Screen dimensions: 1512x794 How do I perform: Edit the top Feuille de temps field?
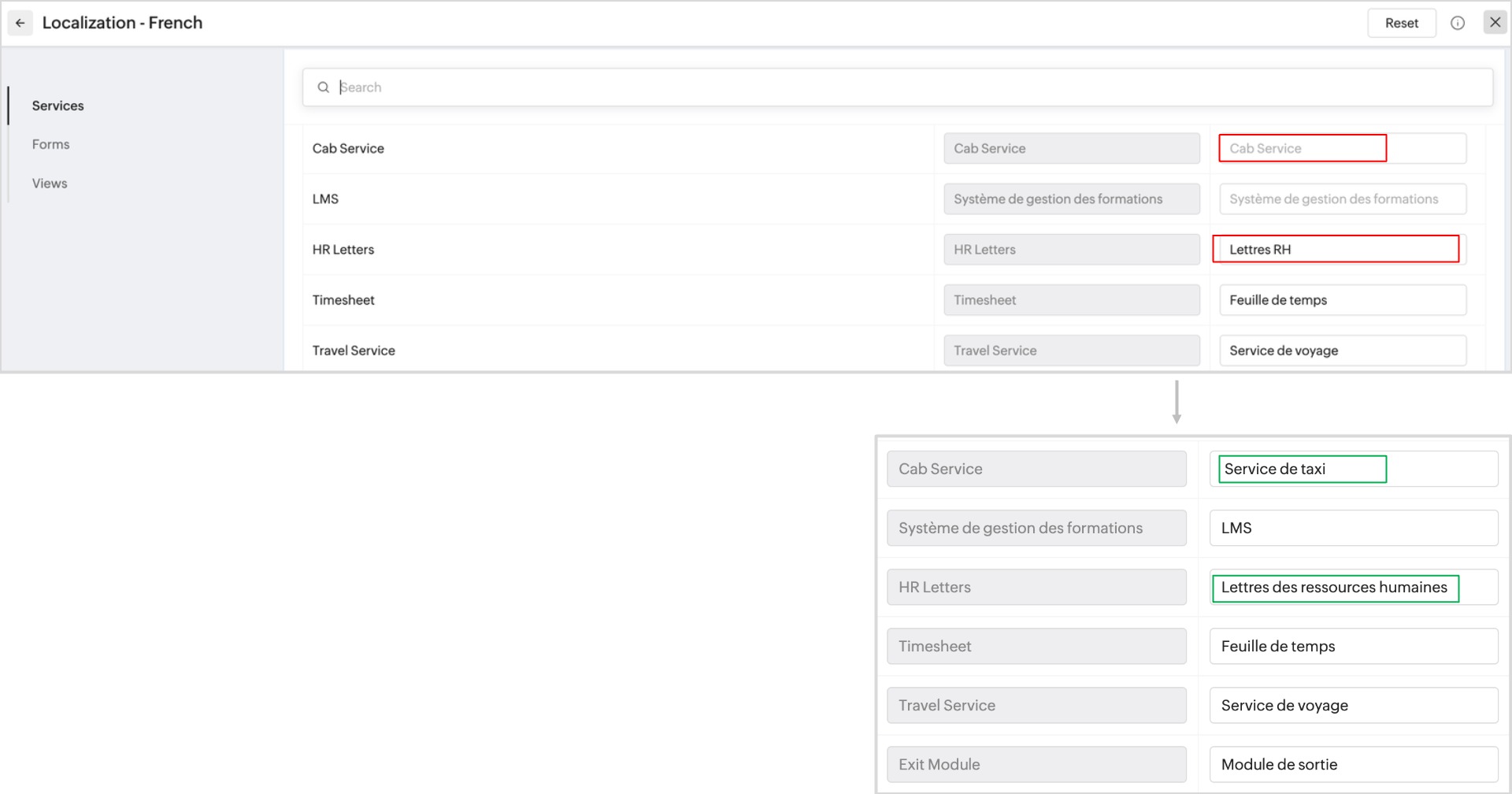point(1342,300)
